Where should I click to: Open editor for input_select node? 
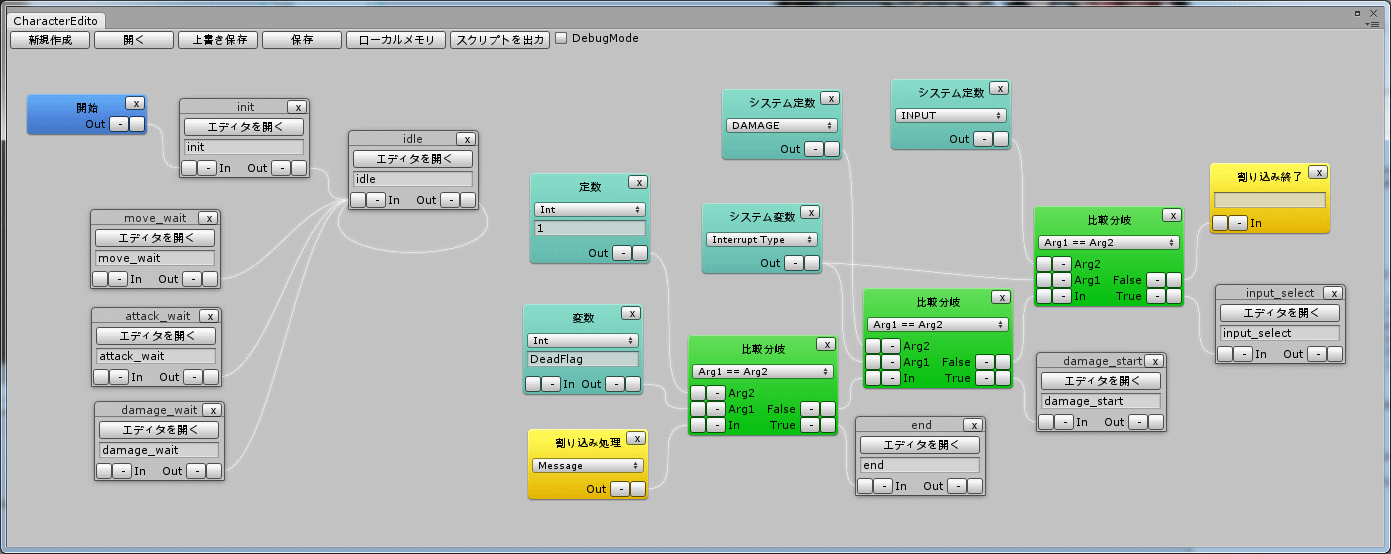coord(1280,313)
